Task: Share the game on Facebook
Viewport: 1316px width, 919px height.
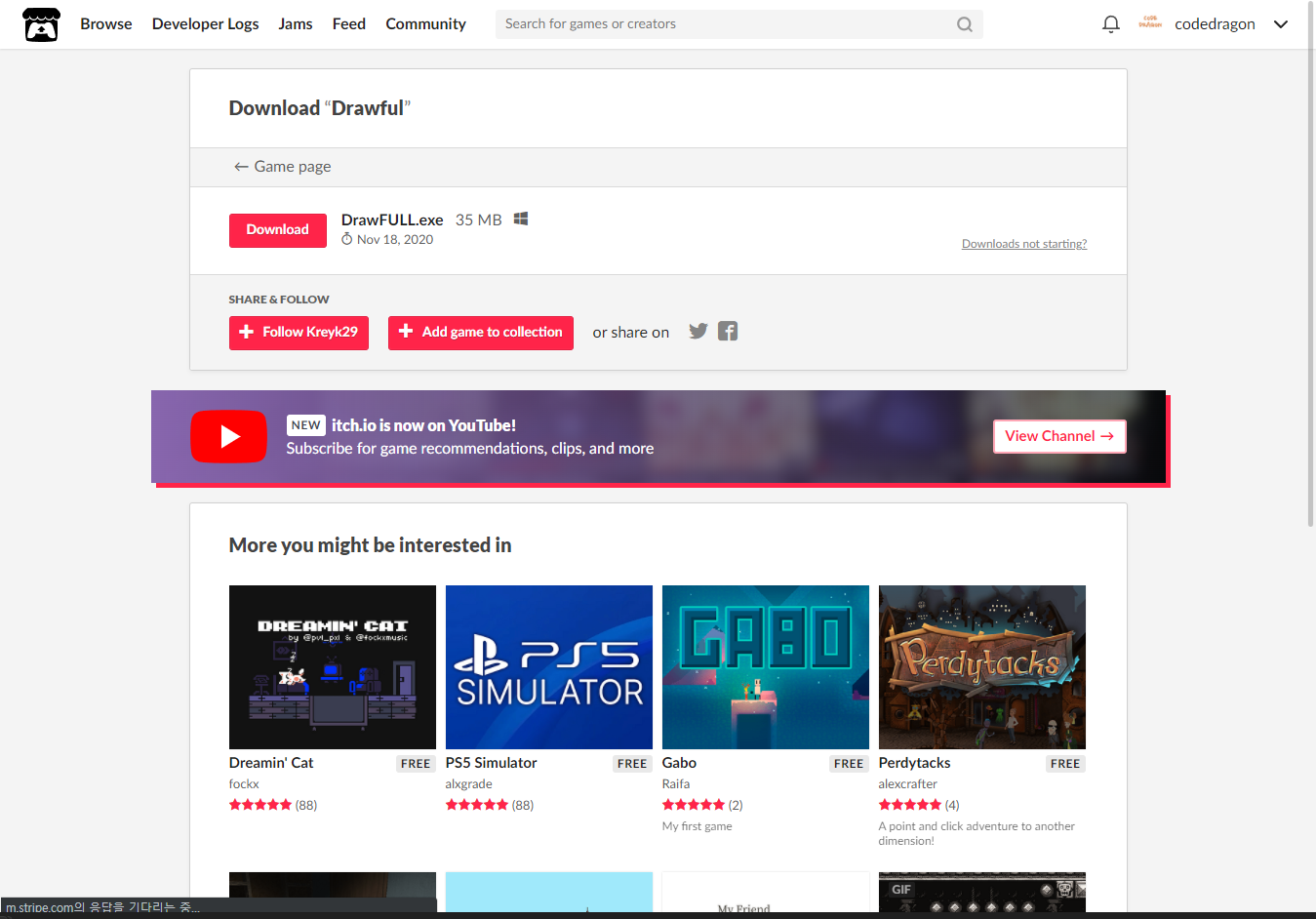Action: tap(728, 331)
